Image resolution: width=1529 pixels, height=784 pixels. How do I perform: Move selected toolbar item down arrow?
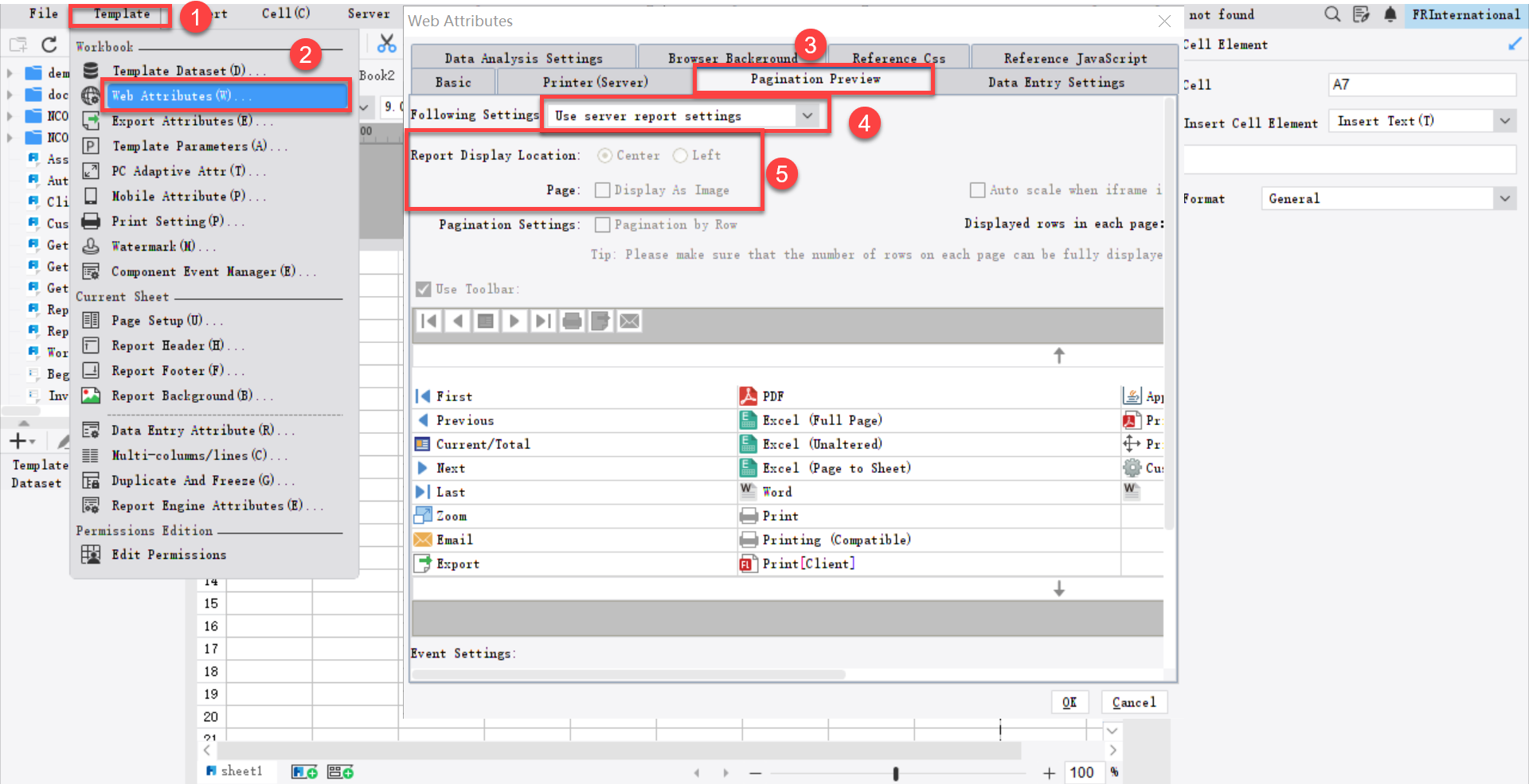[1059, 588]
